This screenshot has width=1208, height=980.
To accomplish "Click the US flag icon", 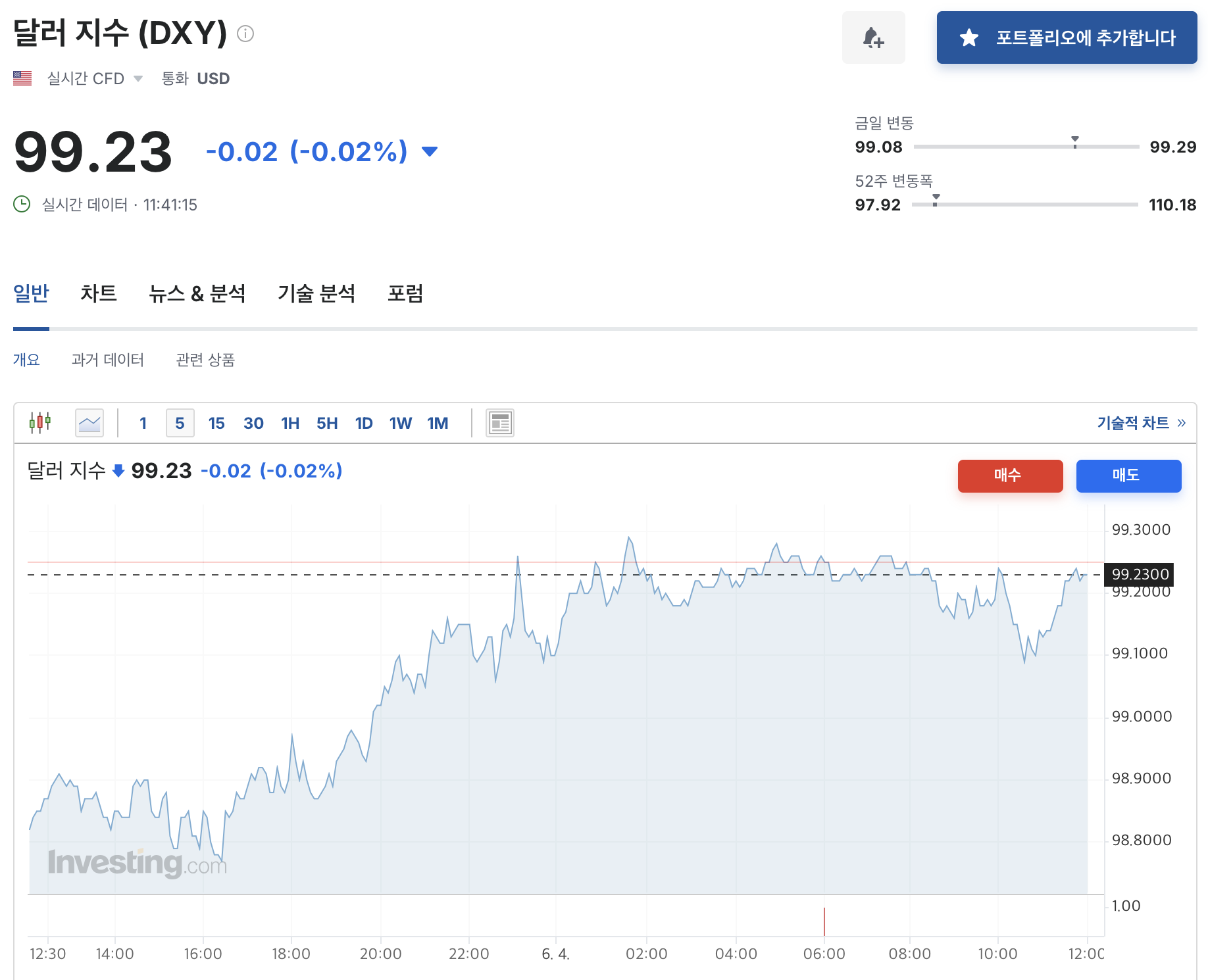I will [x=22, y=78].
